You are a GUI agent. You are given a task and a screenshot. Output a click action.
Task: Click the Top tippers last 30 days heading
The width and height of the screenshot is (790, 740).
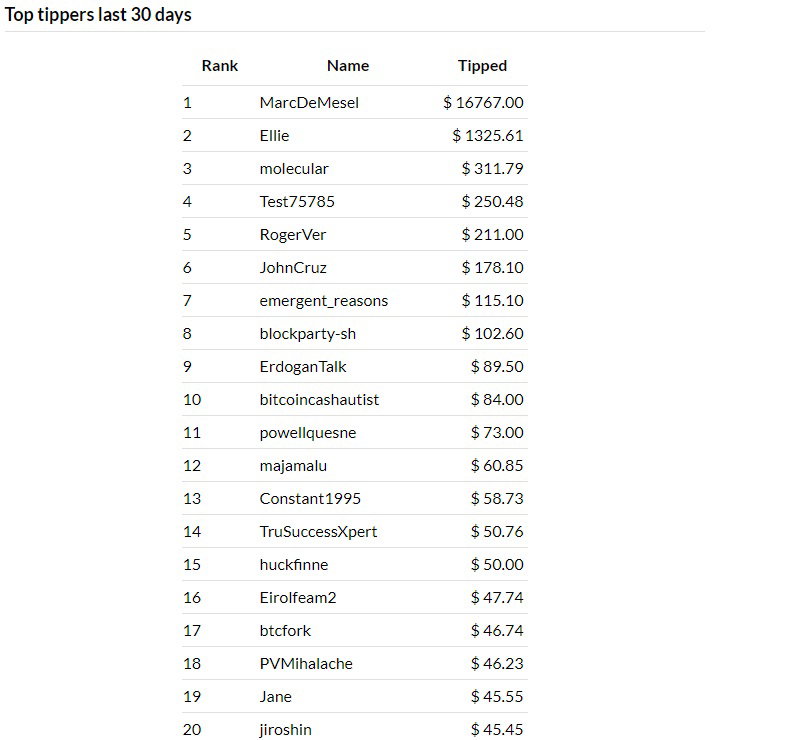pyautogui.click(x=98, y=15)
